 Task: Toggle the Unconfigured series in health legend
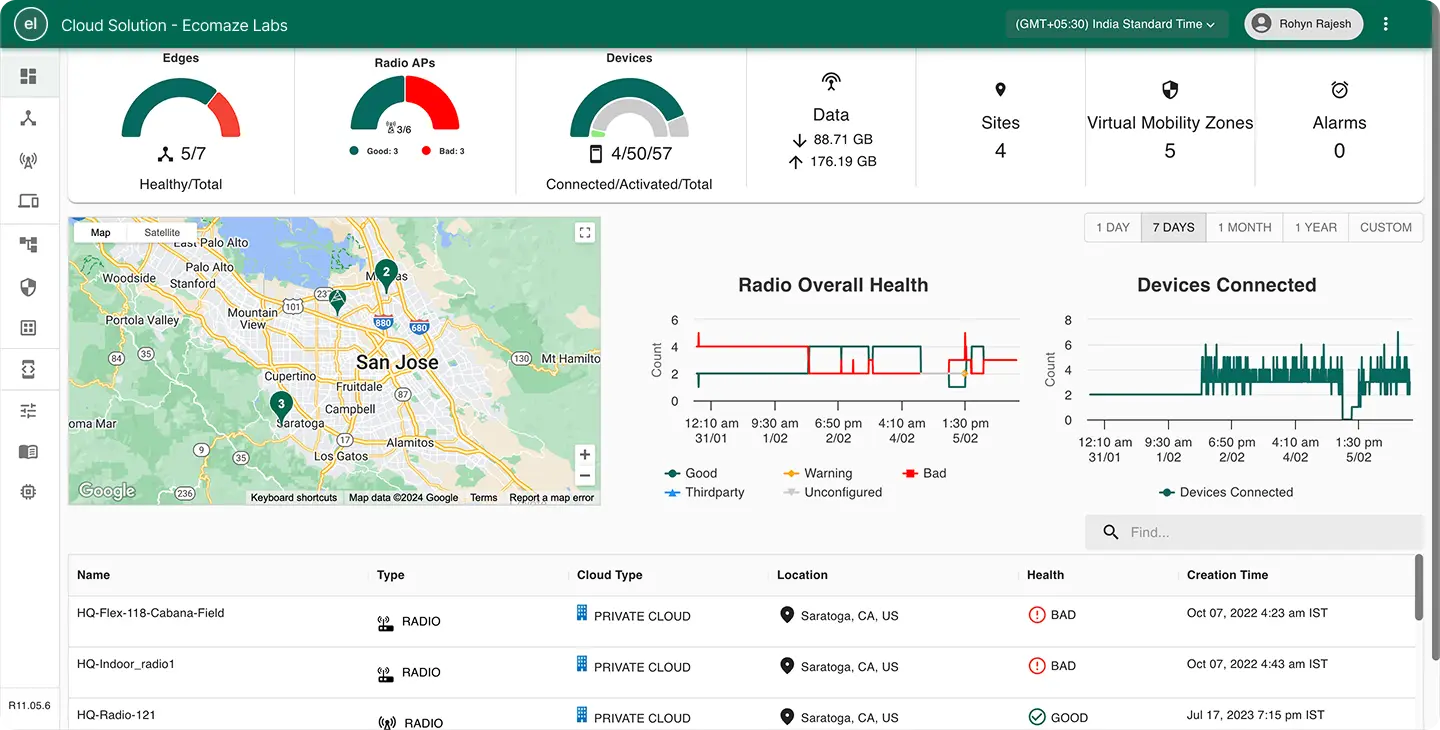point(832,492)
